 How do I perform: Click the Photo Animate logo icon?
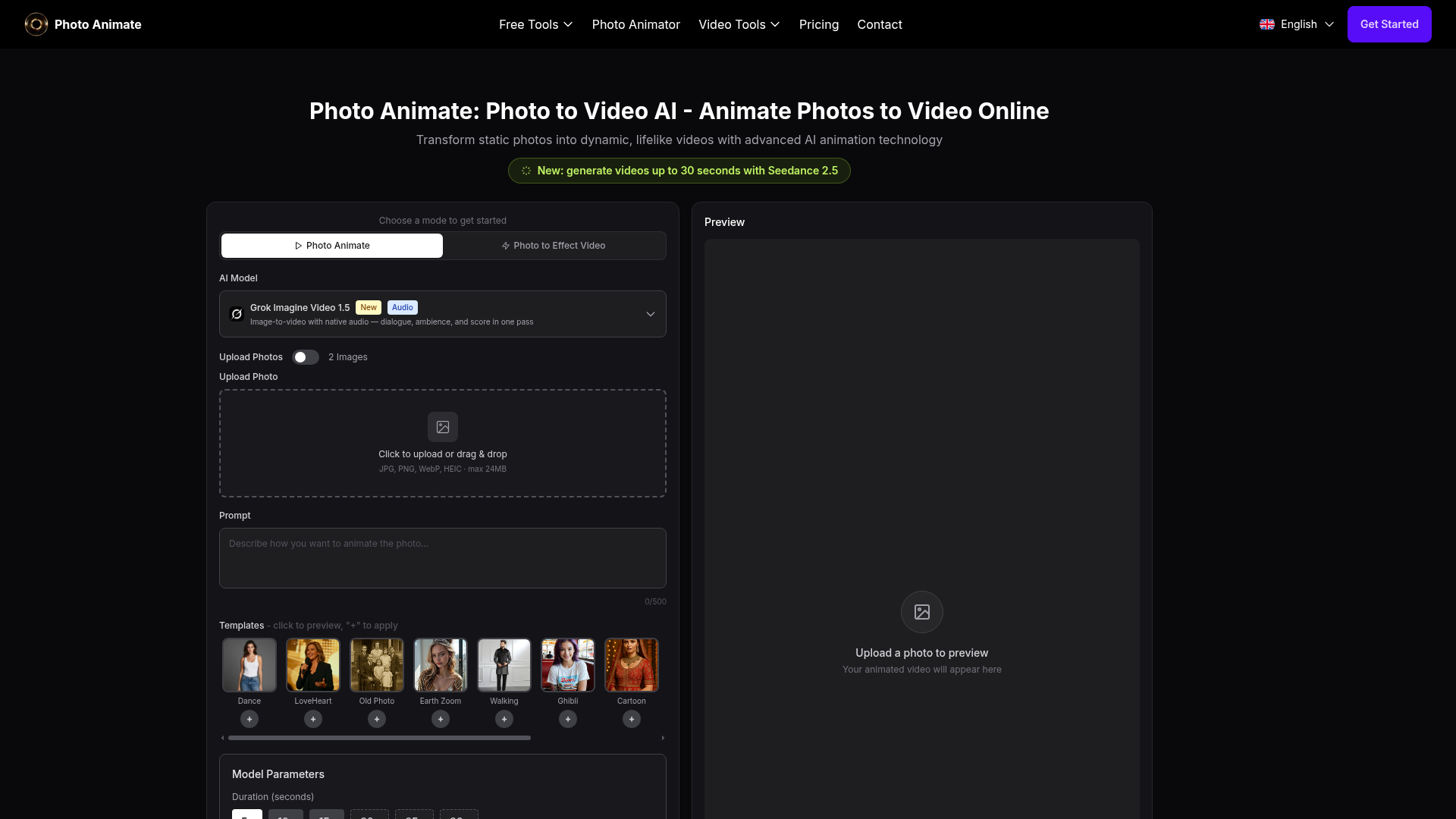click(x=36, y=24)
